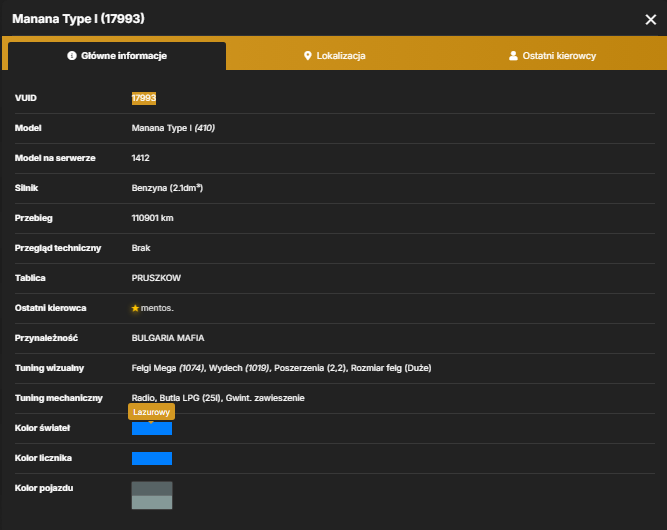667x530 pixels.
Task: Click the Silnik row label
Action: pyautogui.click(x=26, y=188)
